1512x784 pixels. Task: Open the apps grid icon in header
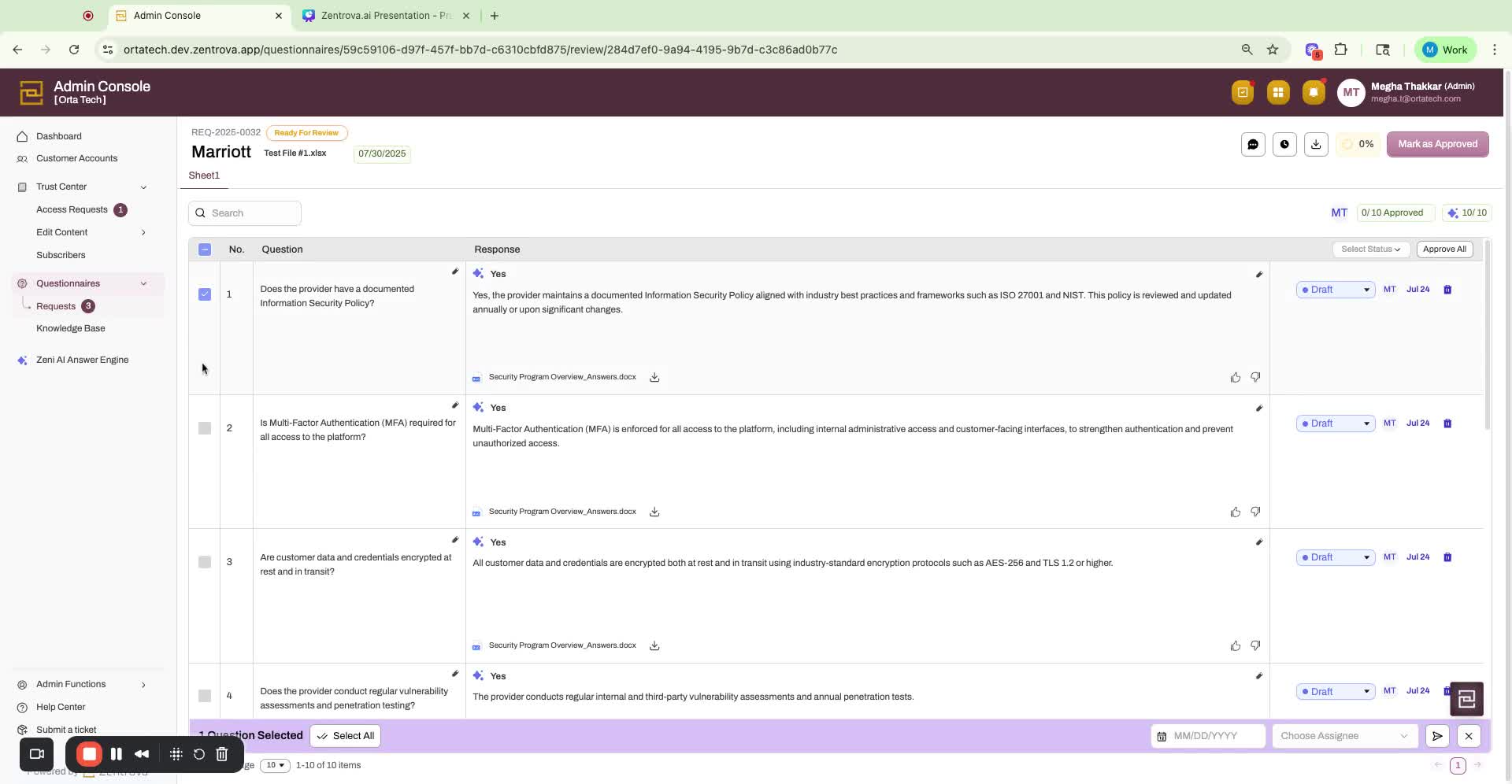click(1278, 93)
